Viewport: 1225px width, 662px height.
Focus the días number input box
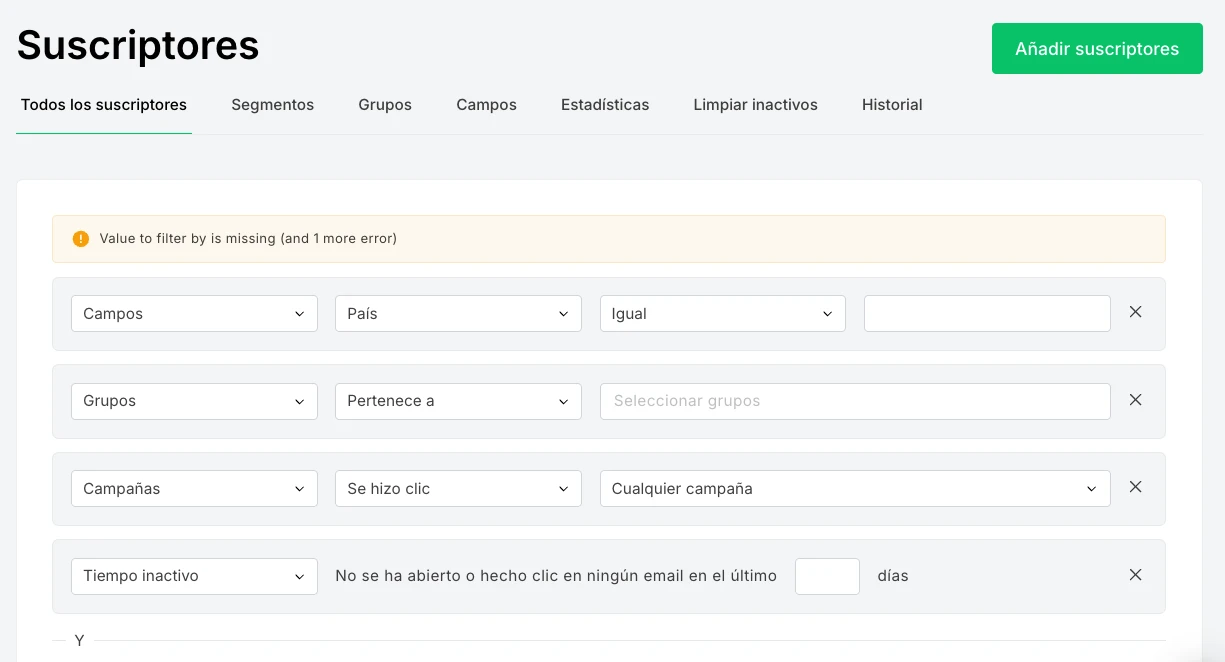pyautogui.click(x=827, y=576)
